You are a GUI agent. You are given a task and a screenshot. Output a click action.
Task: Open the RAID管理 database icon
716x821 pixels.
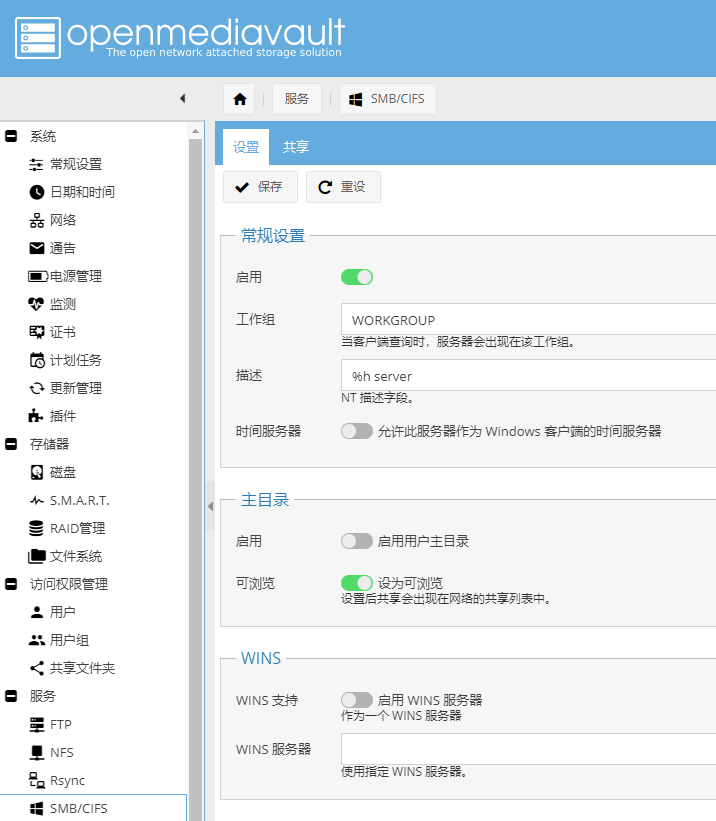click(36, 528)
